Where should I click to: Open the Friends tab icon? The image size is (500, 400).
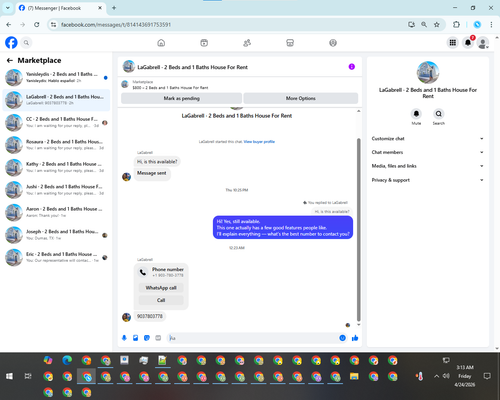[247, 43]
